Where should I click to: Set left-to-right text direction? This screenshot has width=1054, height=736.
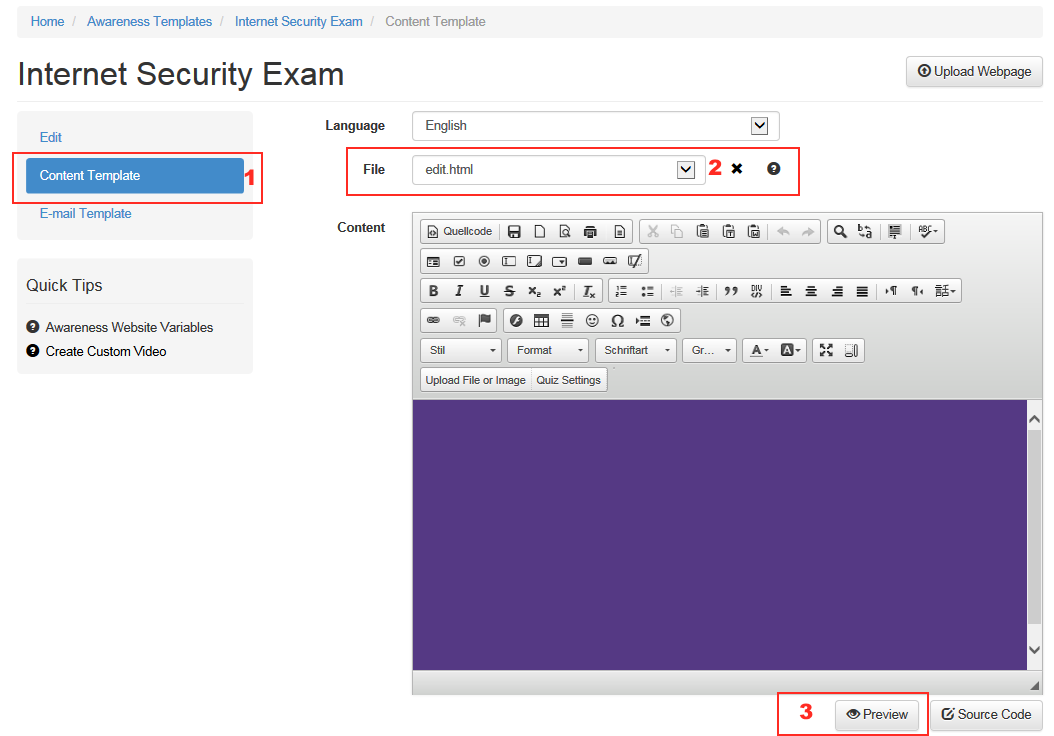891,291
